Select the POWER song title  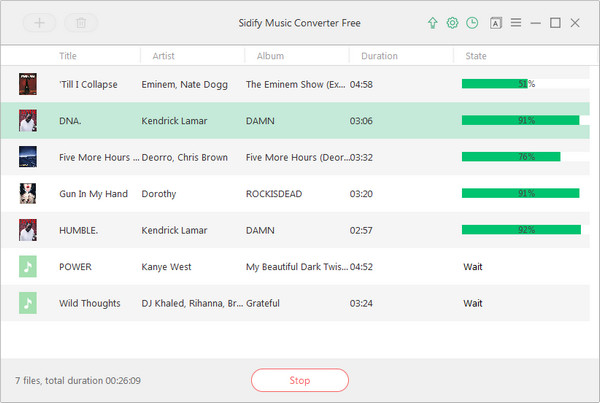pyautogui.click(x=75, y=267)
